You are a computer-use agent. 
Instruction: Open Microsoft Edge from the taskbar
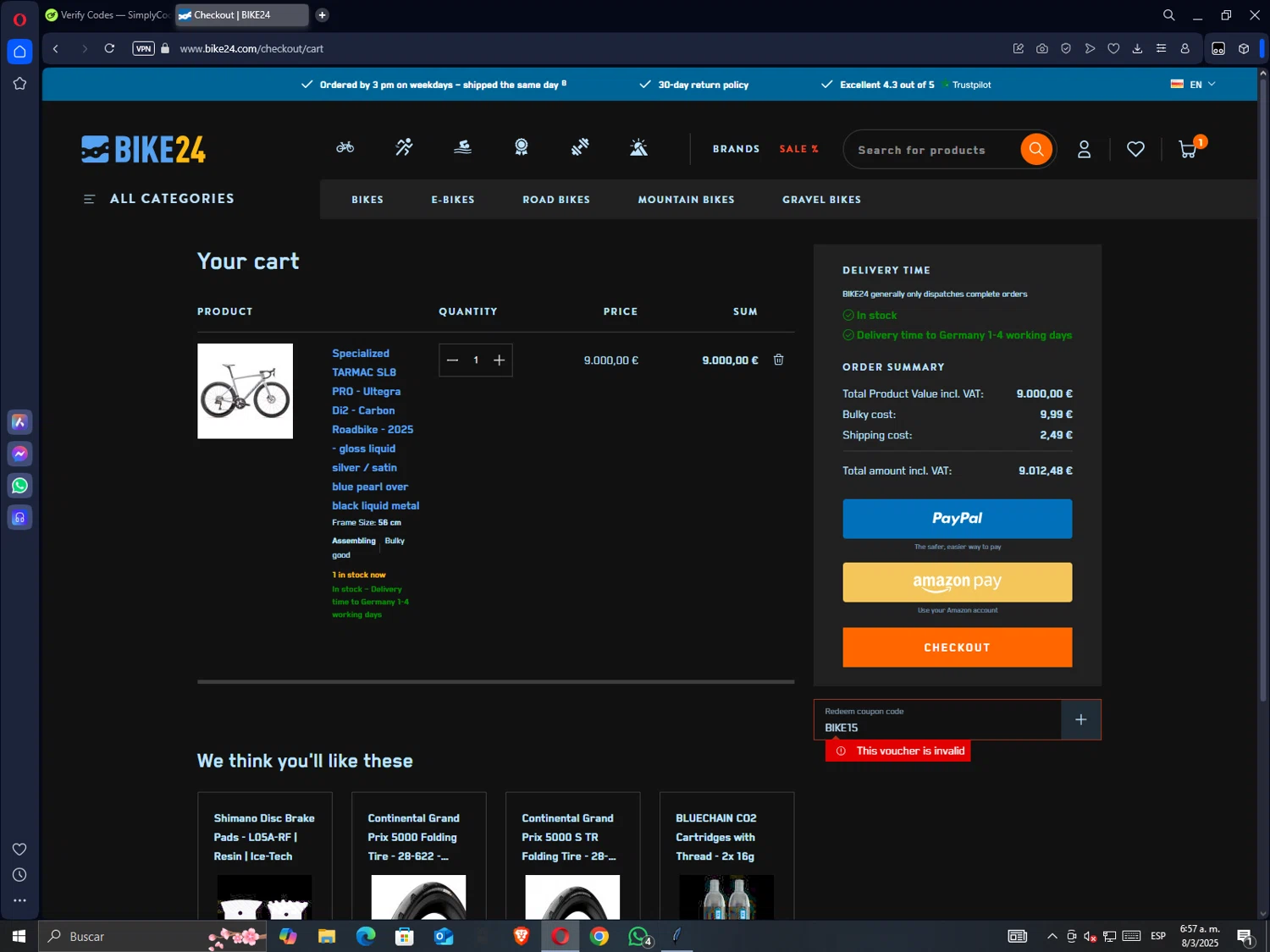[366, 936]
